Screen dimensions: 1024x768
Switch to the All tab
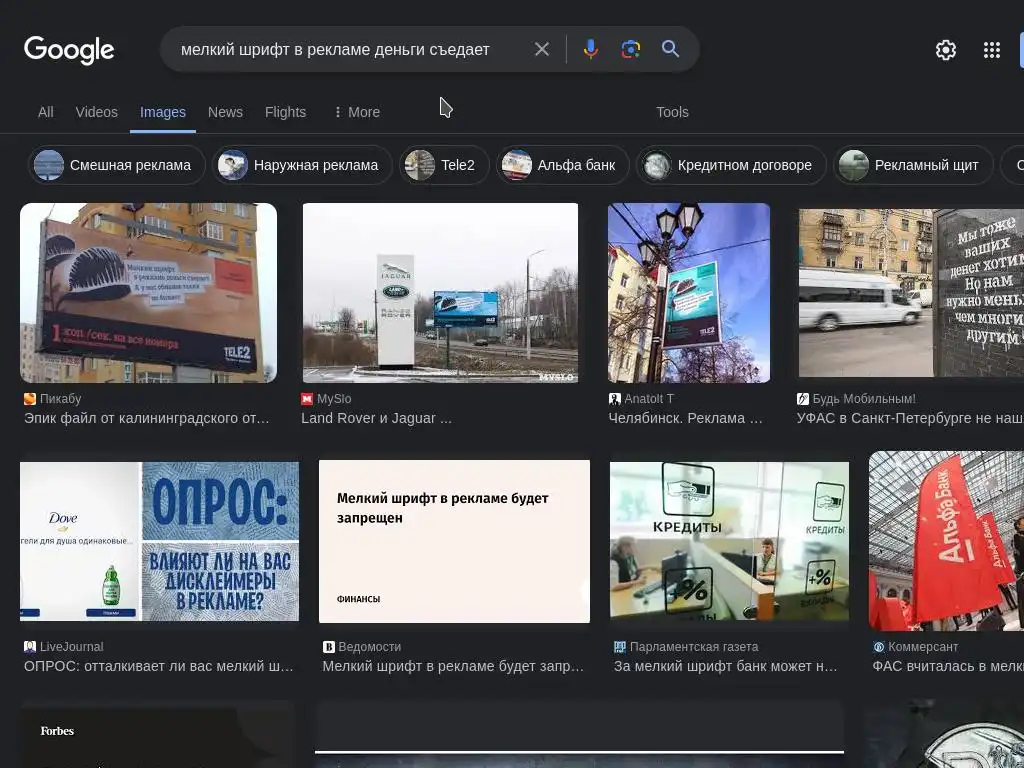click(46, 112)
